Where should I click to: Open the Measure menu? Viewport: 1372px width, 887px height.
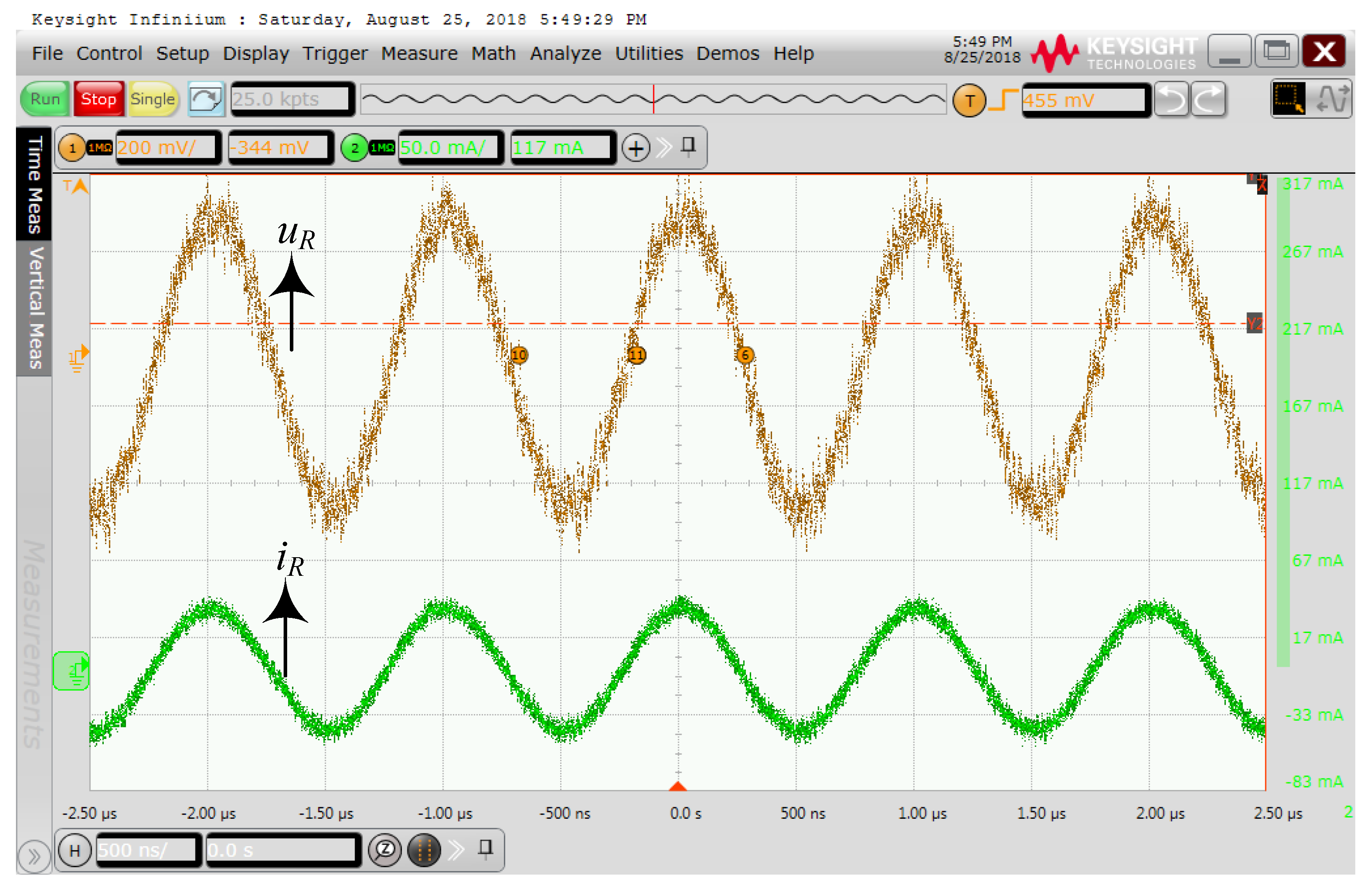click(419, 54)
